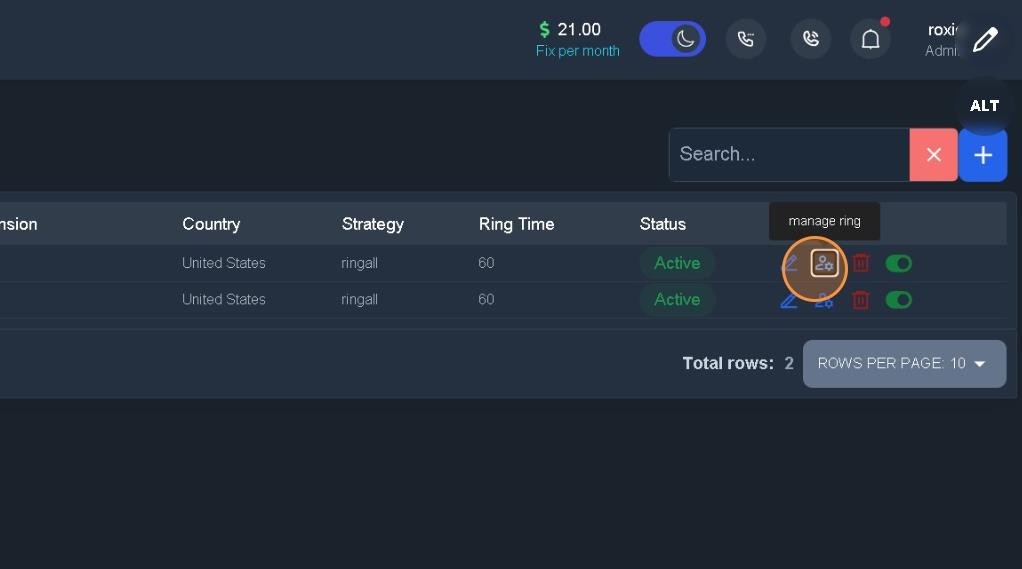The width and height of the screenshot is (1022, 569).
Task: Click the phone with dots icon
Action: (746, 39)
